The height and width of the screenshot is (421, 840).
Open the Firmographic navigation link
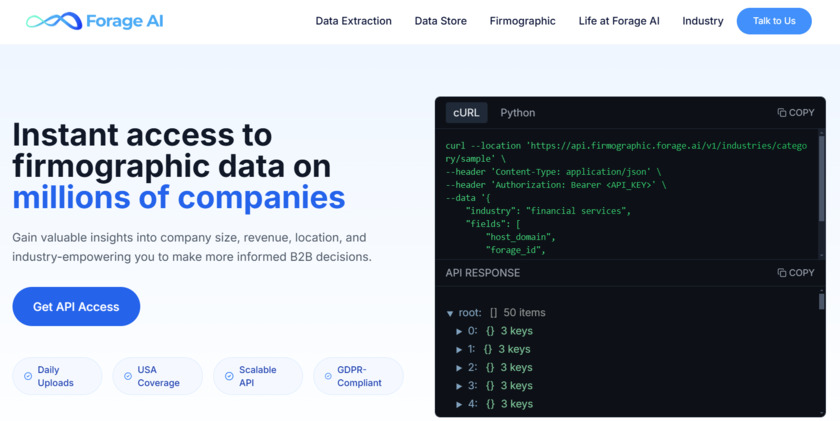(522, 21)
